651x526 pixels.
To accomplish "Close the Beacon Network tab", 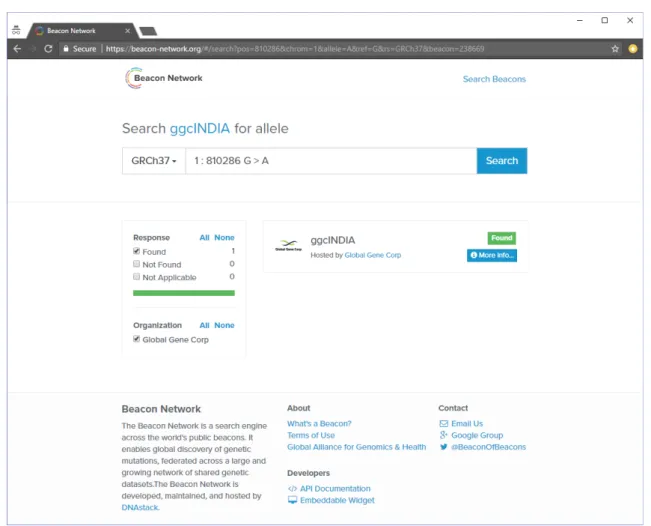I will [127, 31].
